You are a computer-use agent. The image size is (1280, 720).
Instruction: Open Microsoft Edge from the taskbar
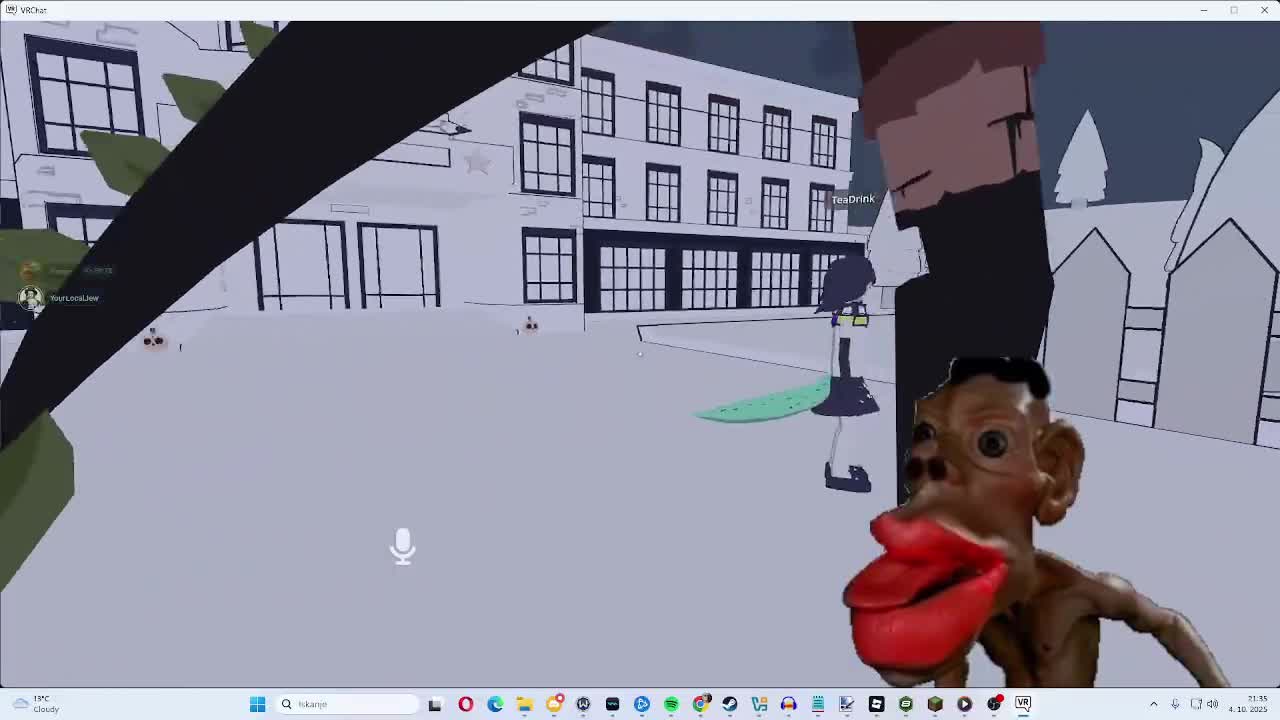(x=494, y=704)
